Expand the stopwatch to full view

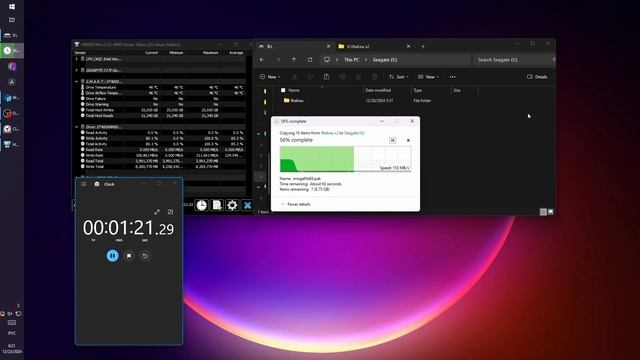pos(157,212)
